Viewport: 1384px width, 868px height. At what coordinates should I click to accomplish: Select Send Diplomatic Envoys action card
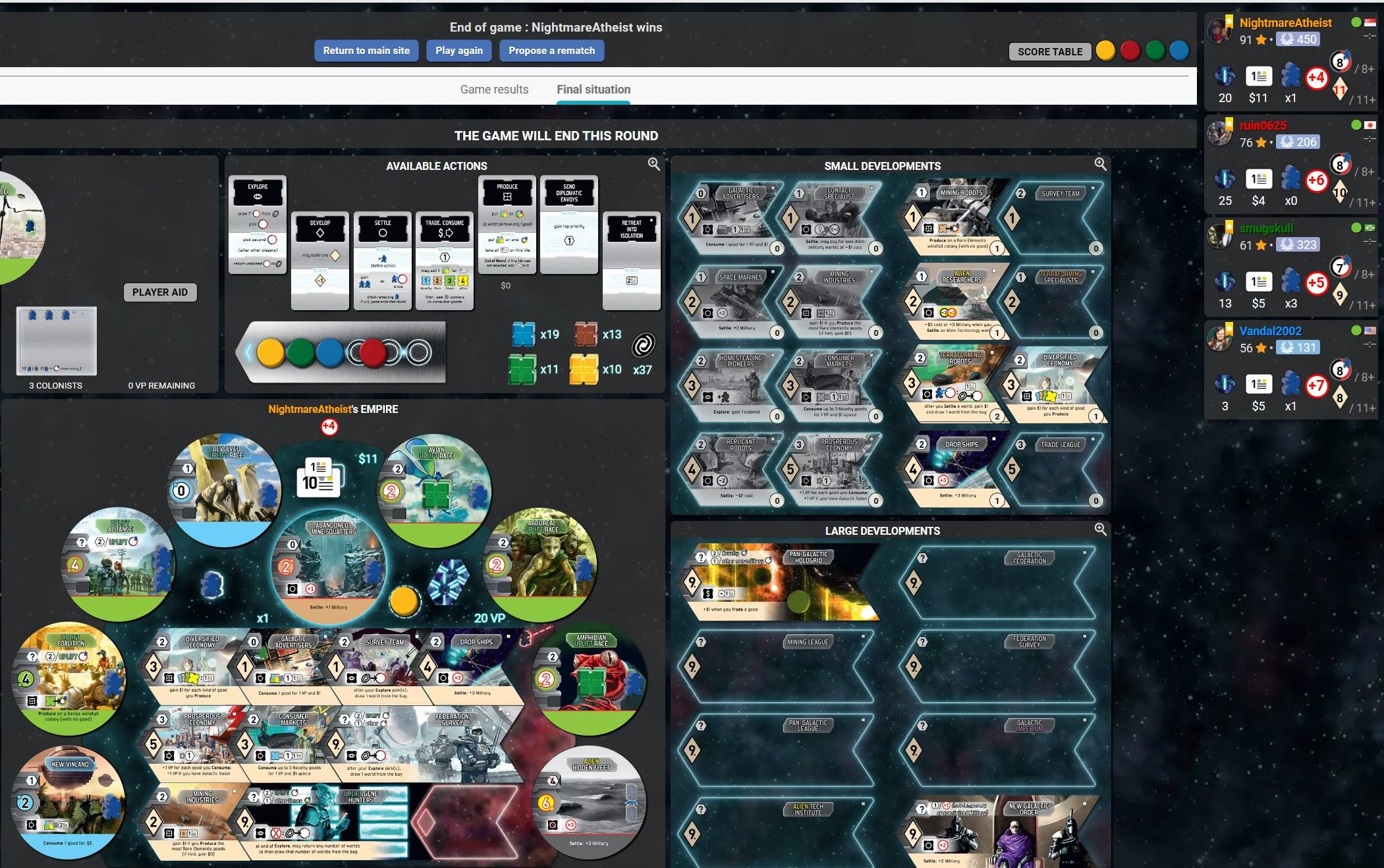(x=569, y=225)
